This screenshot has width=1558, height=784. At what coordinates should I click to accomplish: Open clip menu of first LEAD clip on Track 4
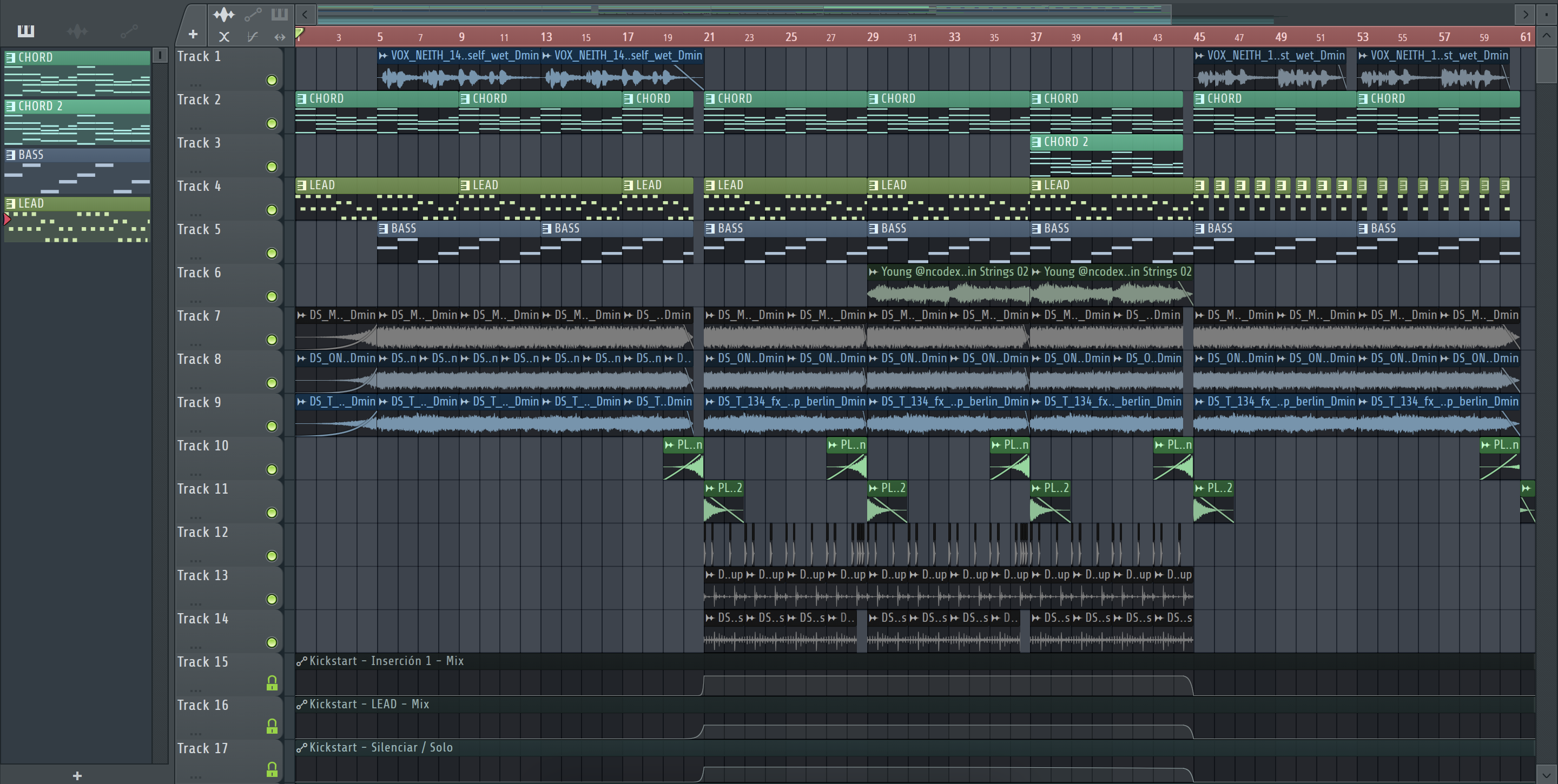tap(301, 185)
